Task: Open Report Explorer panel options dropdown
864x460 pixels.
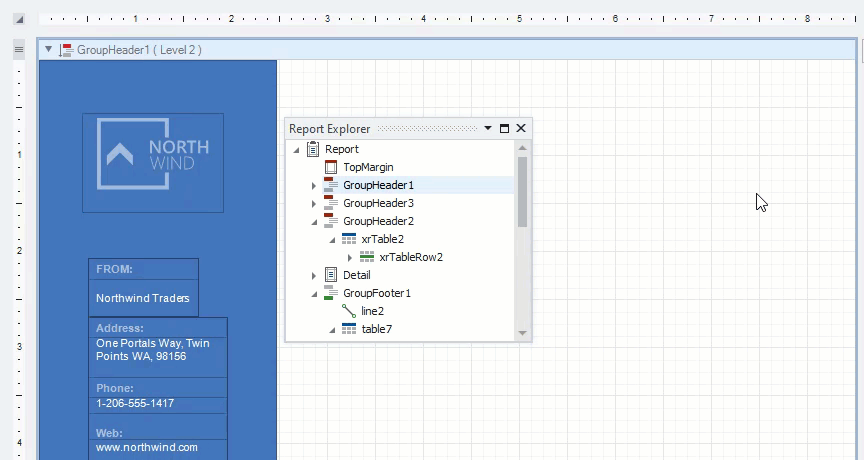Action: 488,128
